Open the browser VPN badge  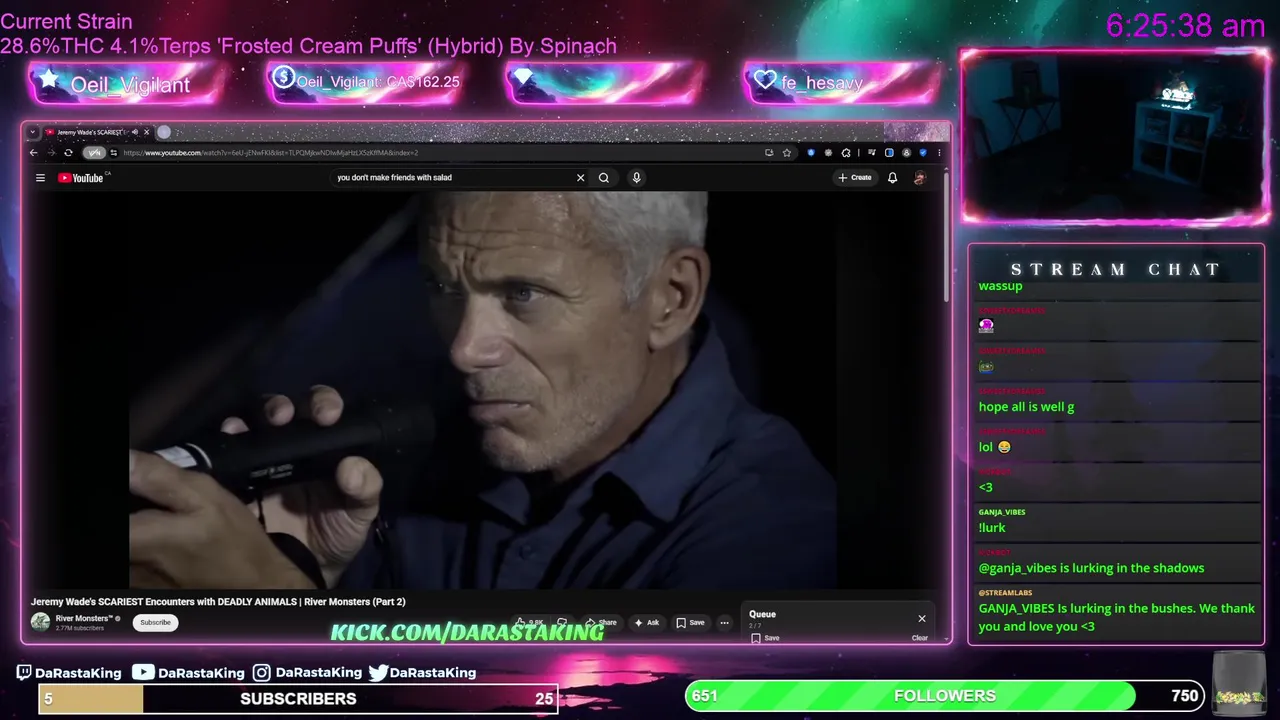pos(94,153)
